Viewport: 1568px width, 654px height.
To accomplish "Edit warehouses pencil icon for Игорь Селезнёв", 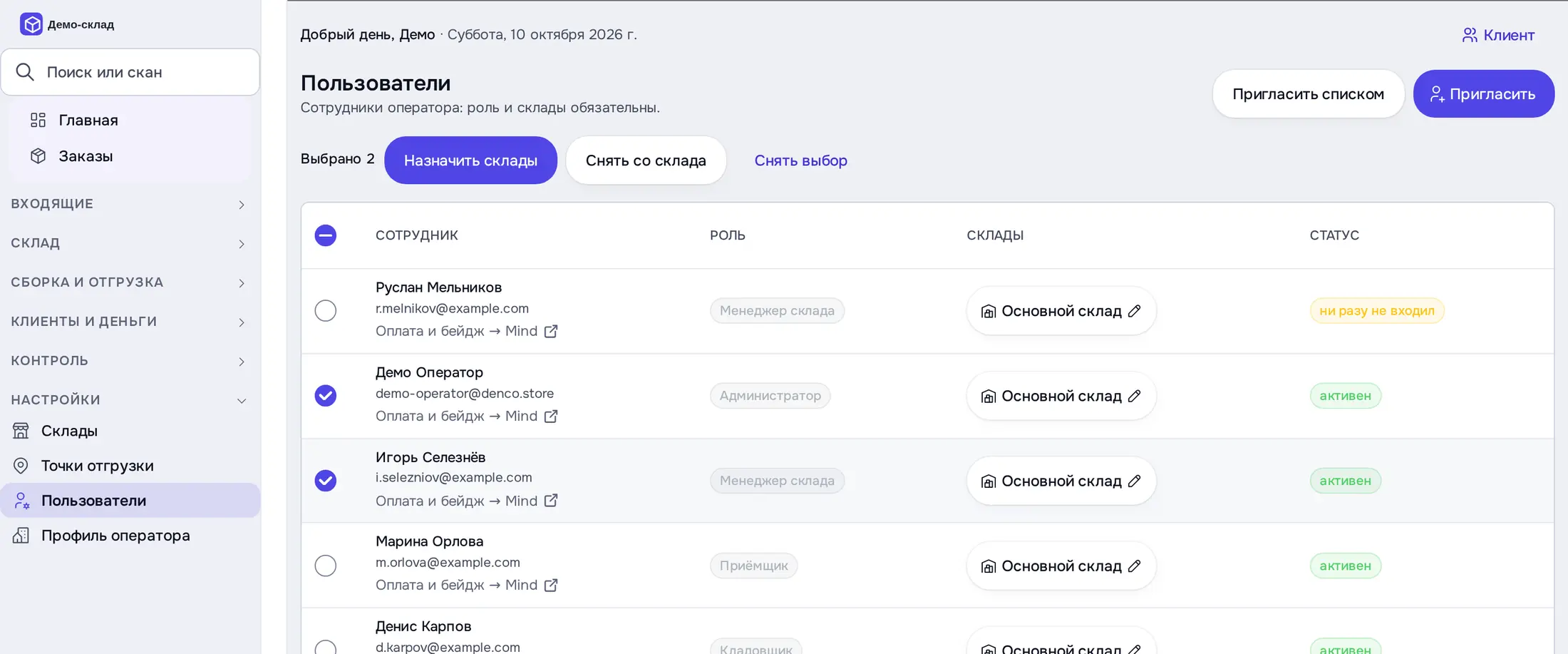I will (1134, 481).
